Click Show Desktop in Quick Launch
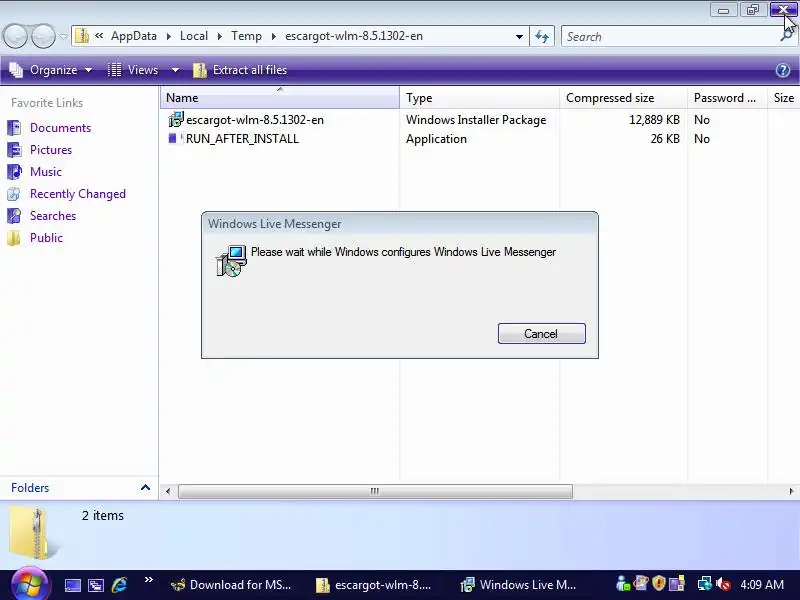Image resolution: width=800 pixels, height=600 pixels. tap(72, 585)
